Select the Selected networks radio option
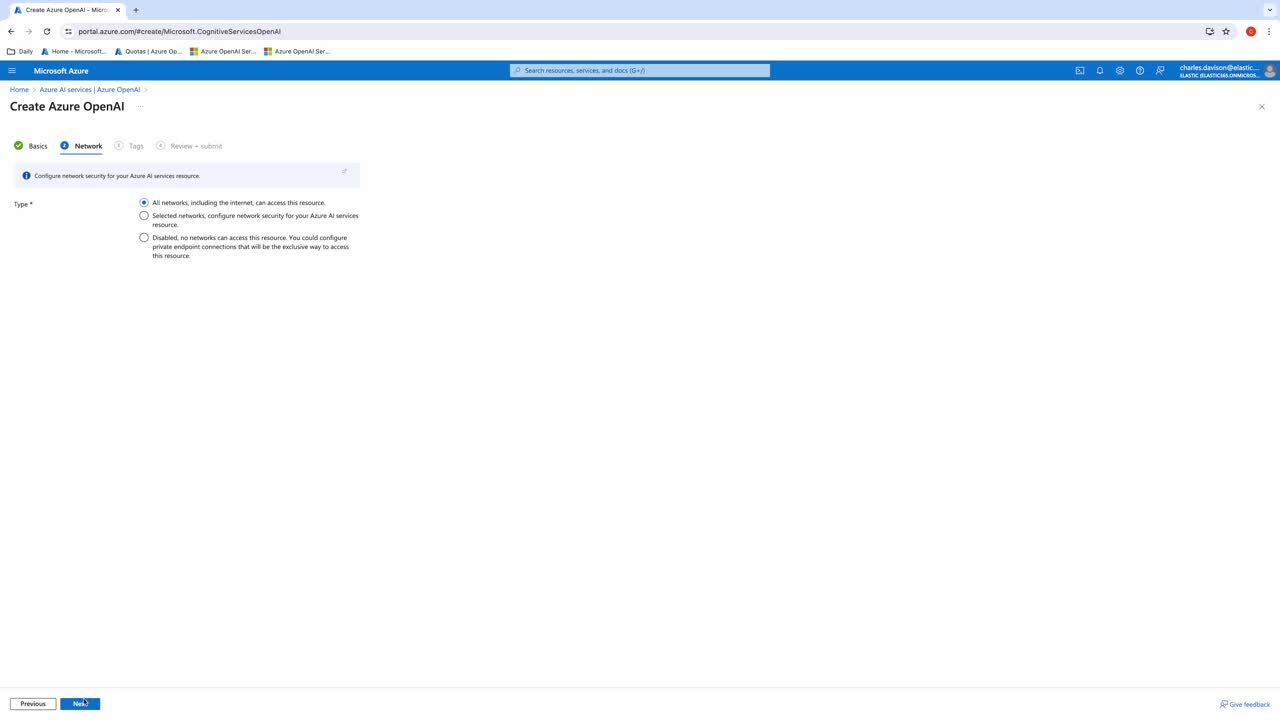The width and height of the screenshot is (1280, 720). coord(144,216)
